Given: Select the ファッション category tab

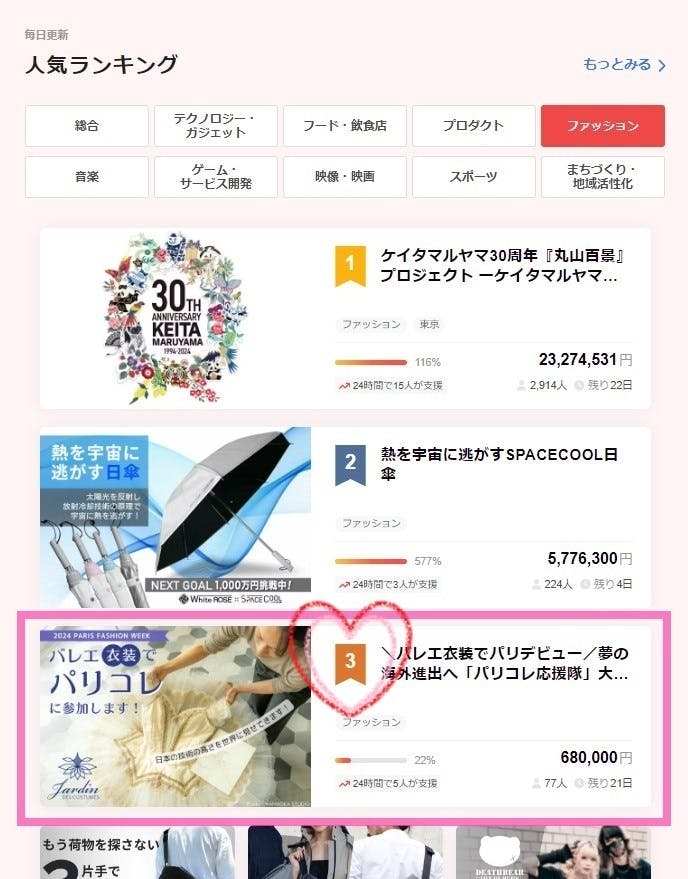Looking at the screenshot, I should [x=603, y=126].
